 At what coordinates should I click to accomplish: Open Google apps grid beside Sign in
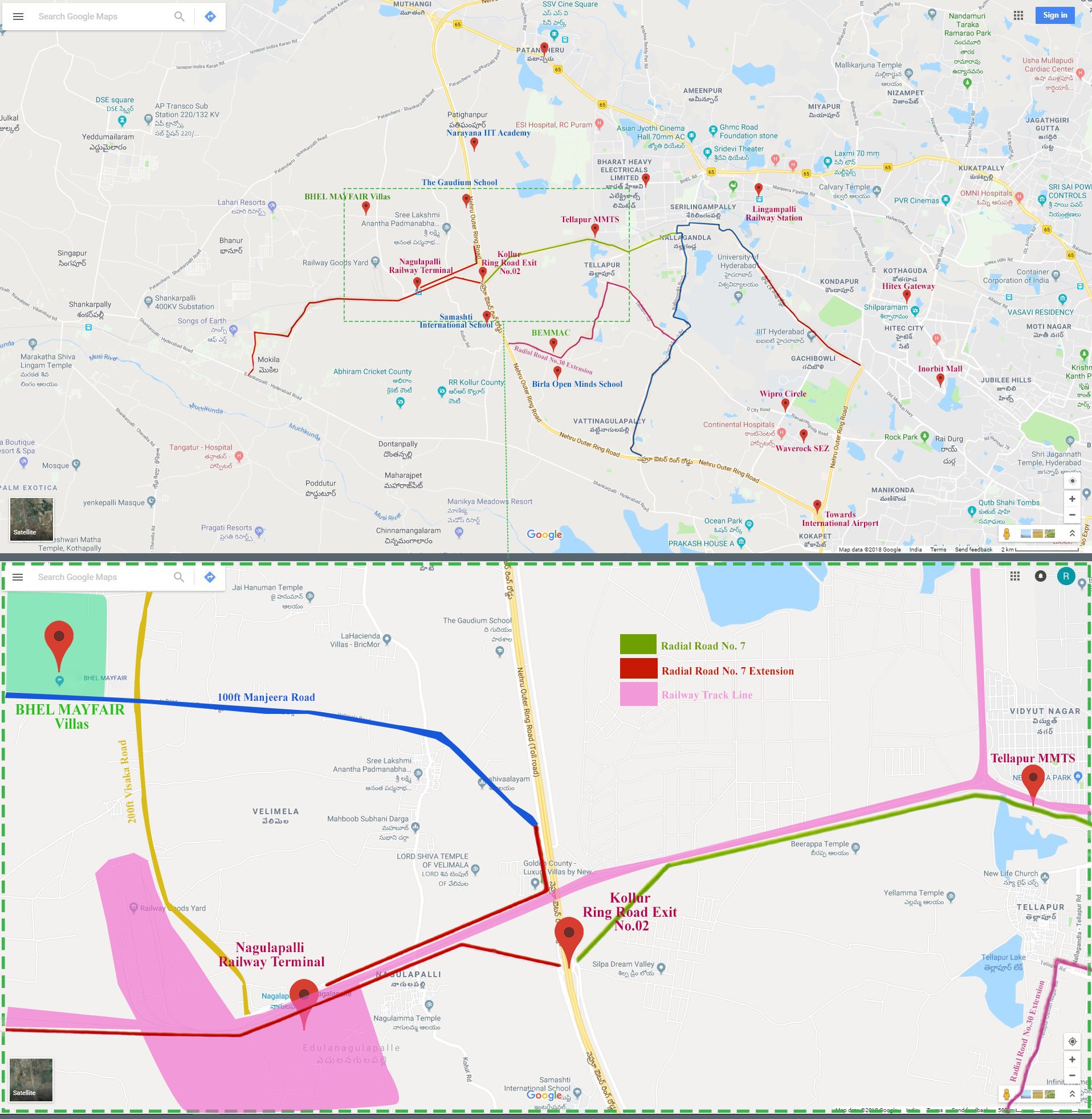(1018, 15)
